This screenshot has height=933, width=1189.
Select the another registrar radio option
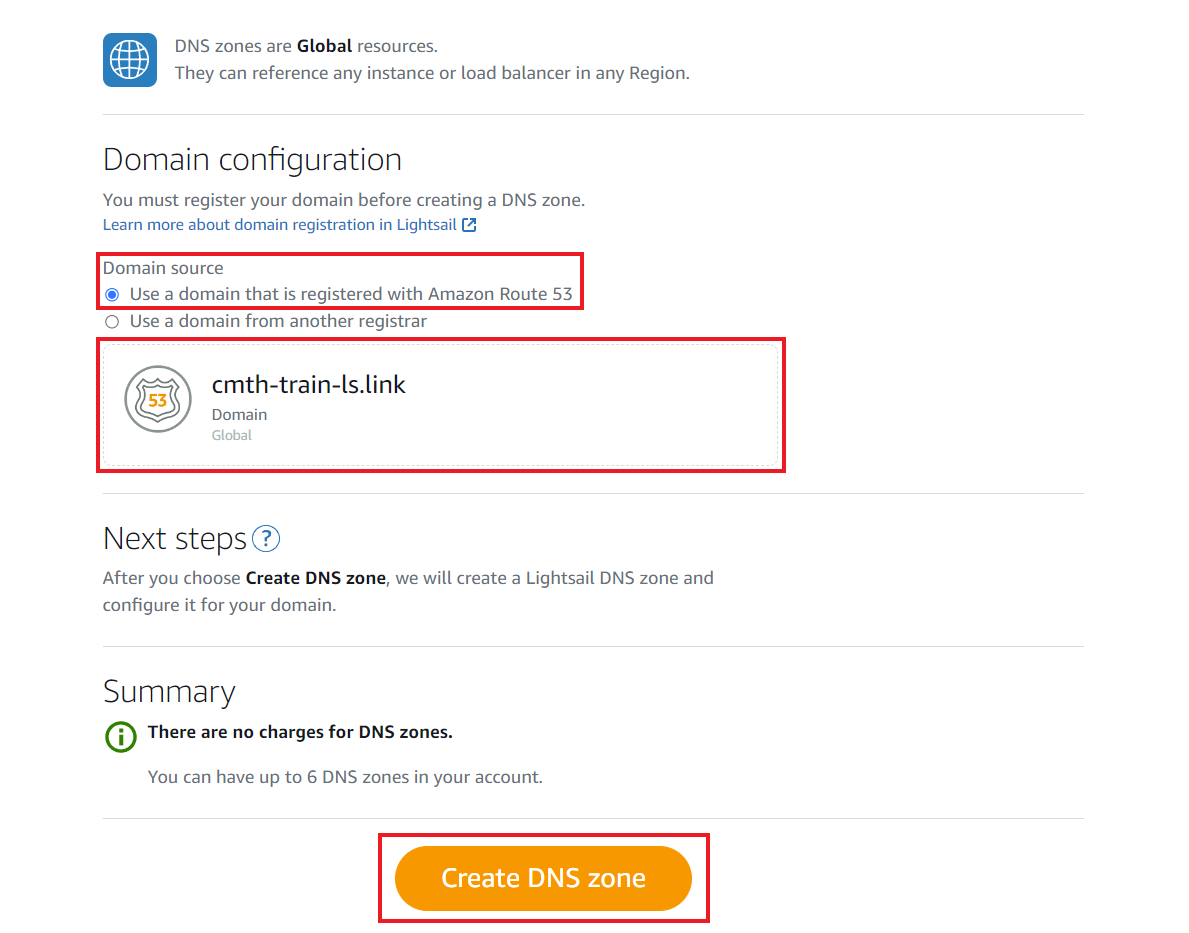pyautogui.click(x=112, y=322)
